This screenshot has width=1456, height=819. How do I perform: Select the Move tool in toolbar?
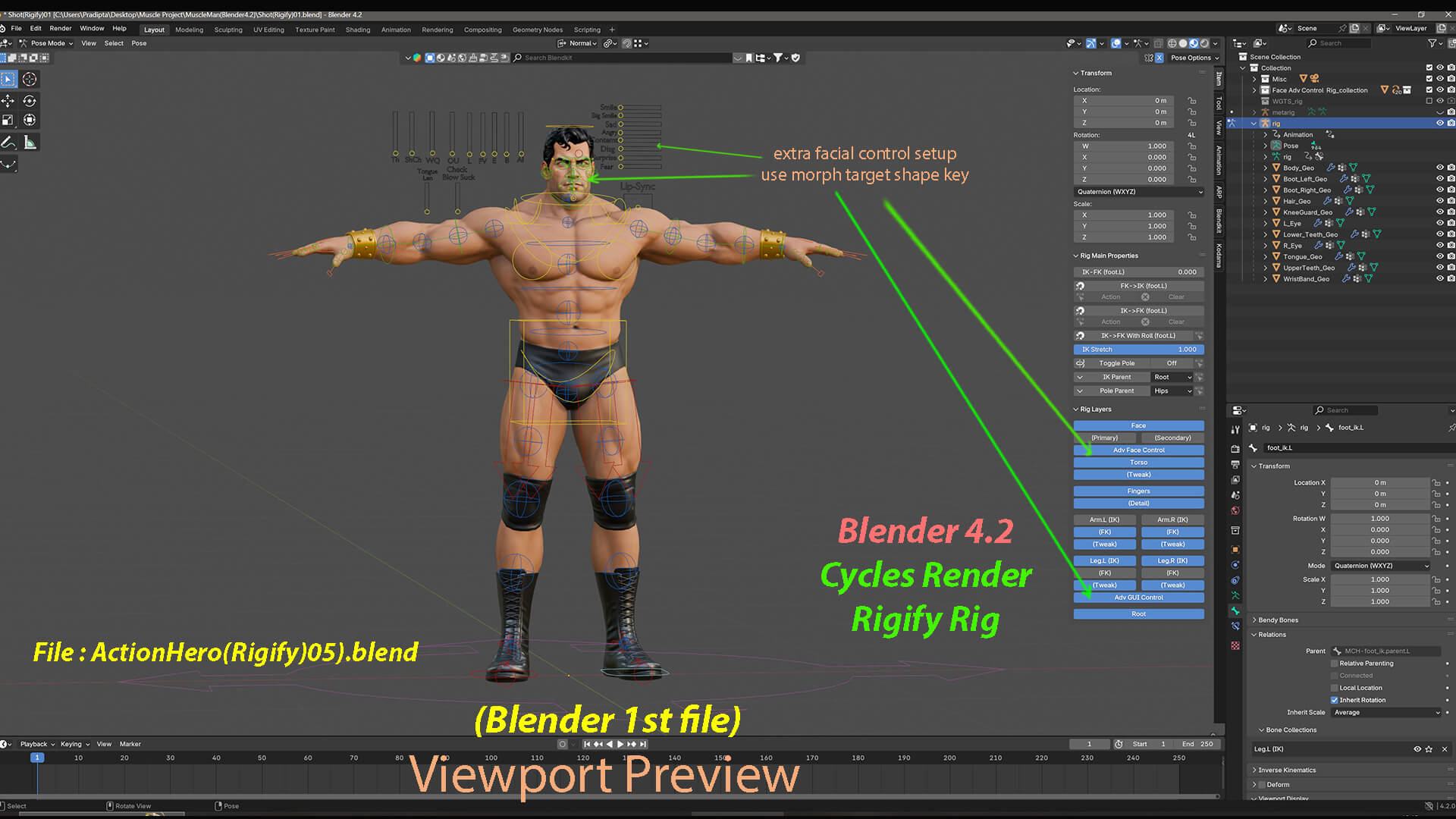[x=8, y=101]
